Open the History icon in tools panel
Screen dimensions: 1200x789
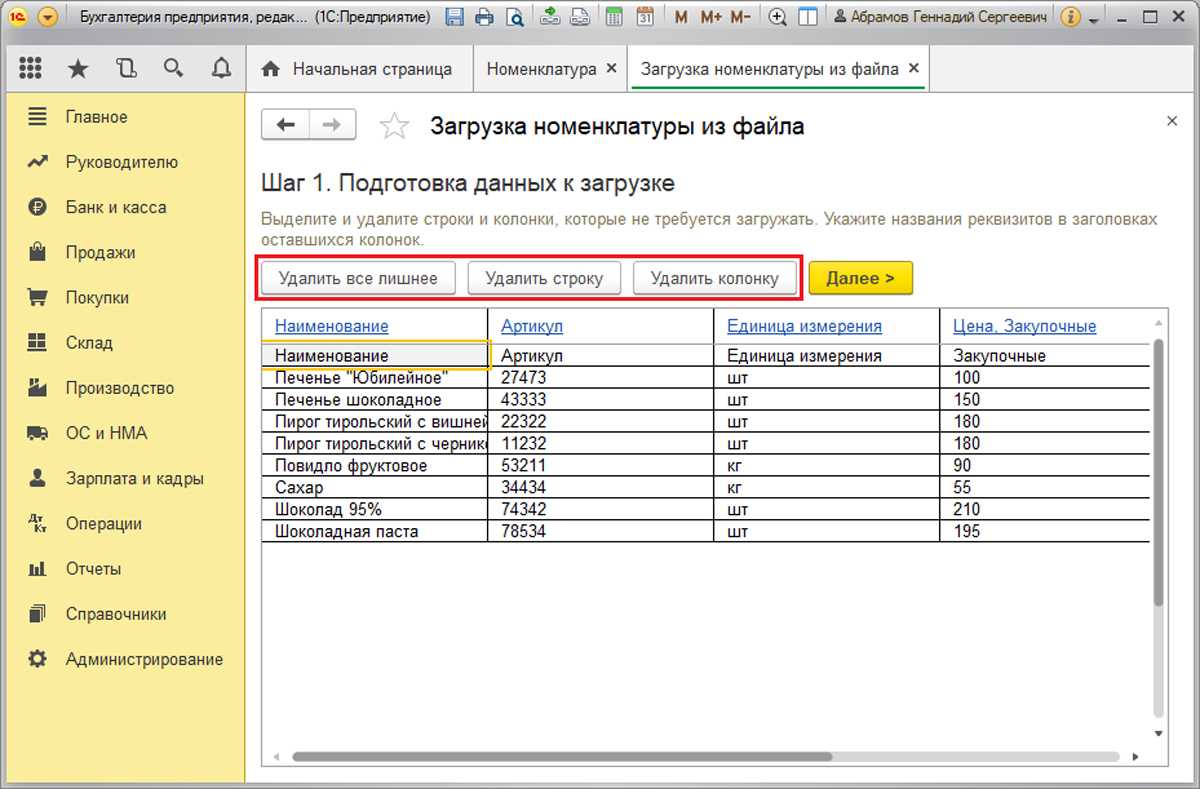pos(125,68)
